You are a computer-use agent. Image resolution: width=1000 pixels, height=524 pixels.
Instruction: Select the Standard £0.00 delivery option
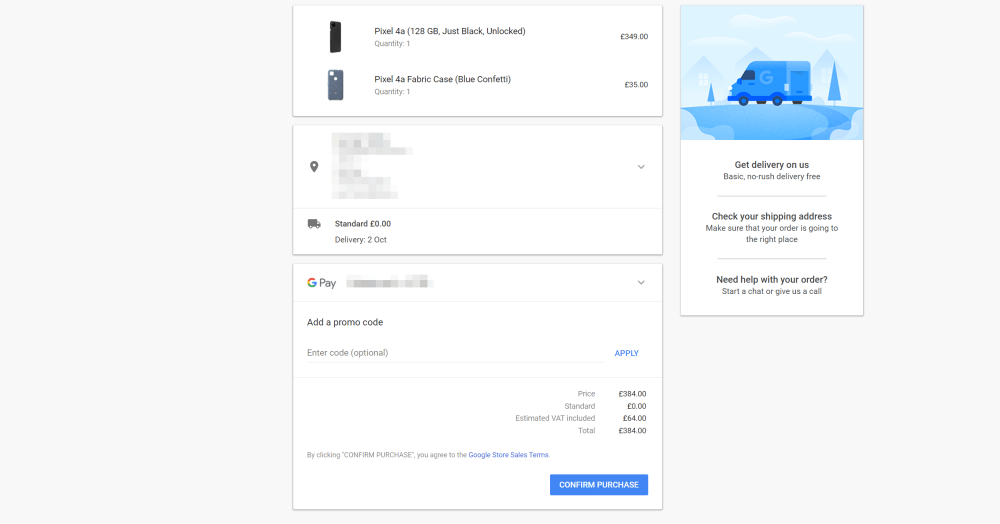tap(362, 224)
